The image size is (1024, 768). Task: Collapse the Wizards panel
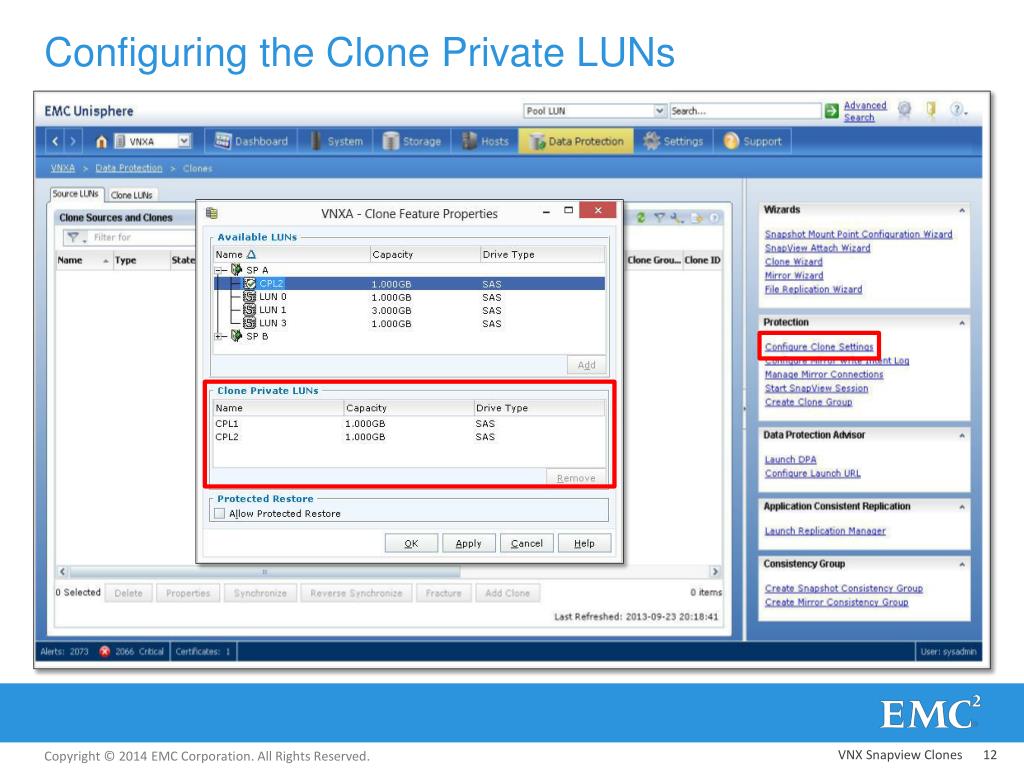[x=962, y=210]
